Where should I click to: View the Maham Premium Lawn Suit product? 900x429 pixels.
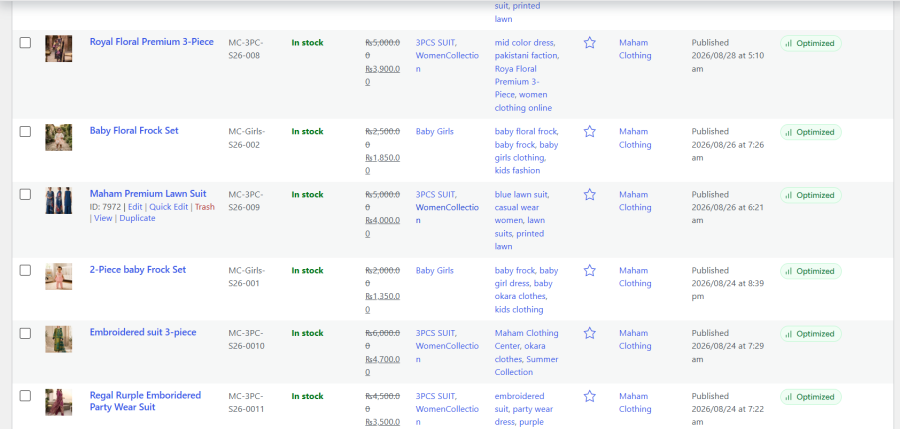(x=103, y=218)
